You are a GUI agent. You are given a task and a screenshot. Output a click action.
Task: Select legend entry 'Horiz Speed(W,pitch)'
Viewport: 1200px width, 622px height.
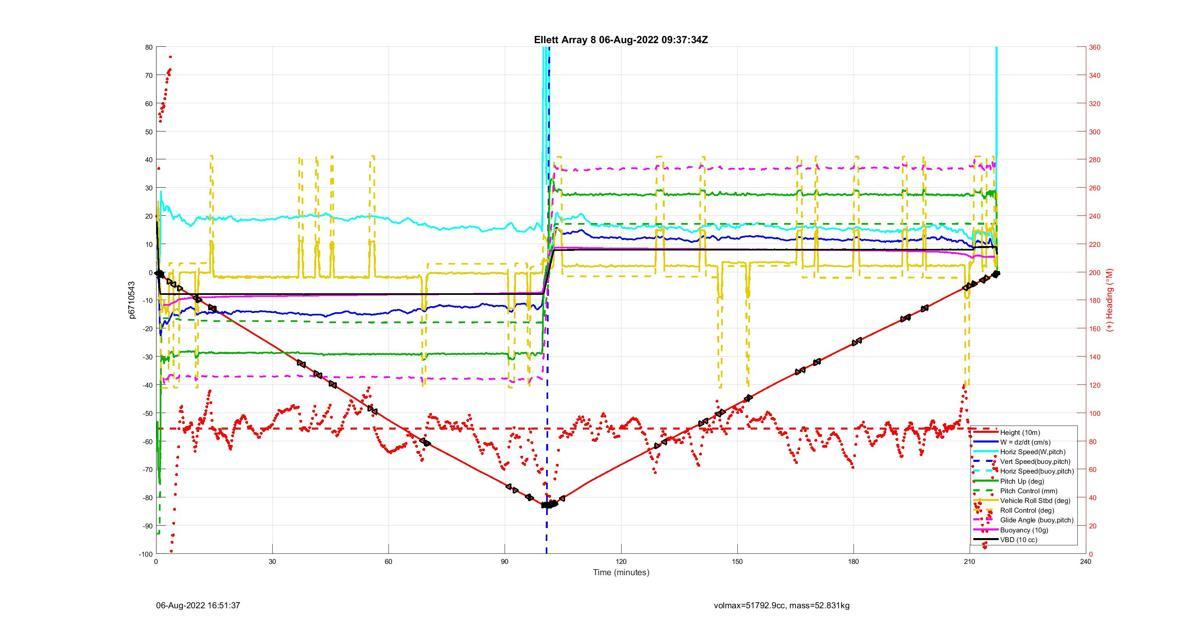click(1033, 452)
